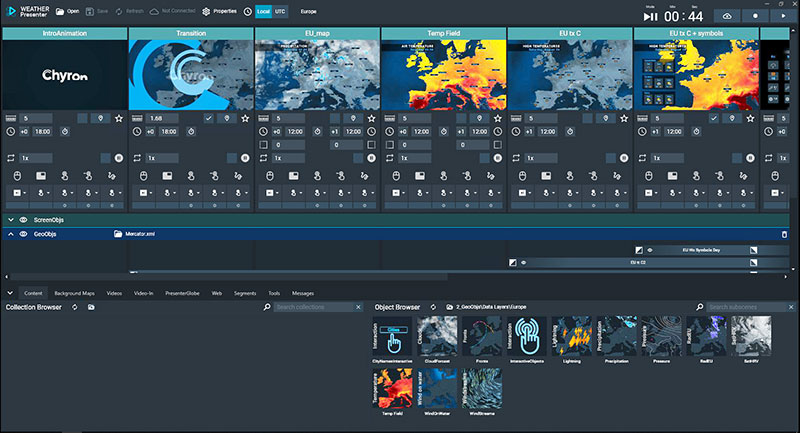Collapse the bottom panel with chevron beside Content
Viewport: 800px width, 433px height.
click(x=9, y=293)
